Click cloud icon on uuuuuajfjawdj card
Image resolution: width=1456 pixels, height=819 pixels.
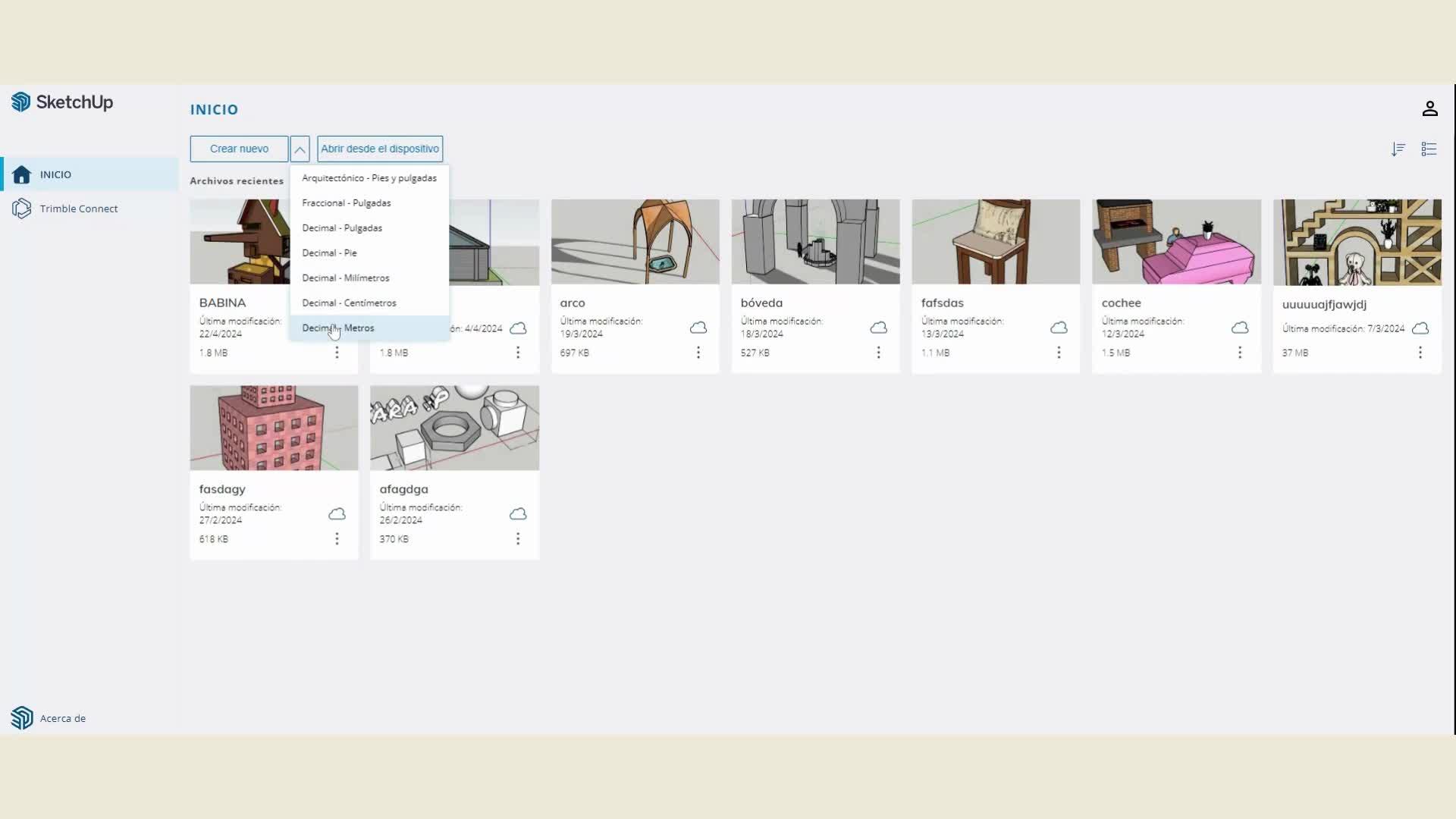click(x=1420, y=328)
